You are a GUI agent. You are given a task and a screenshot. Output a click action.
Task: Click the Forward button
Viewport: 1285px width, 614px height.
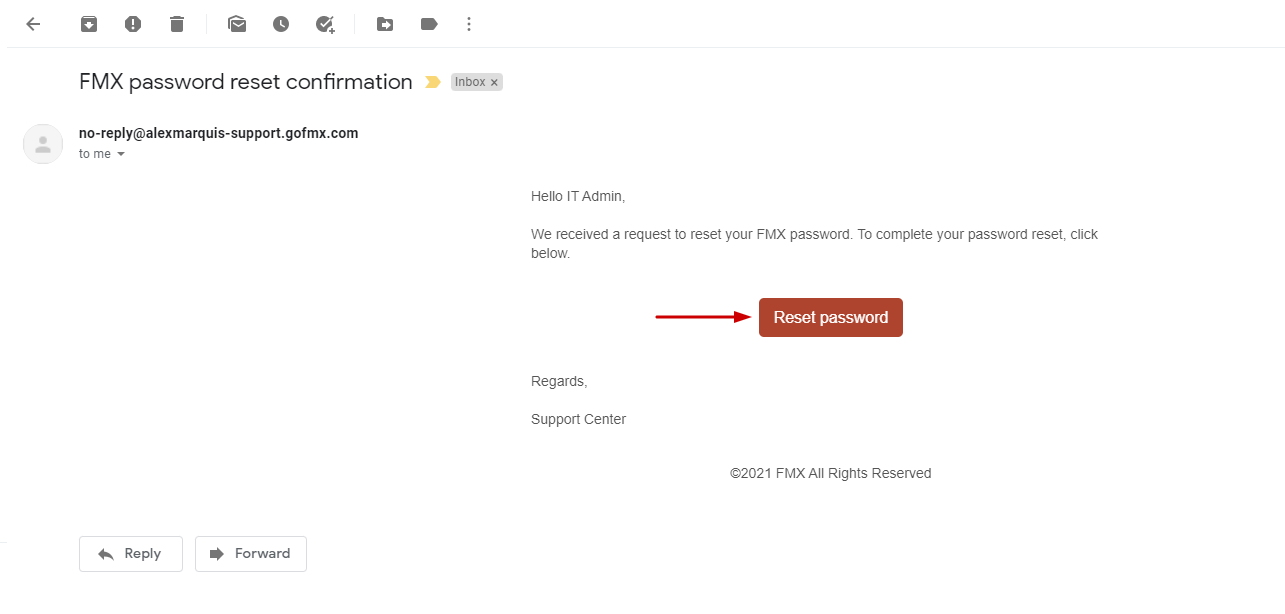click(x=251, y=554)
